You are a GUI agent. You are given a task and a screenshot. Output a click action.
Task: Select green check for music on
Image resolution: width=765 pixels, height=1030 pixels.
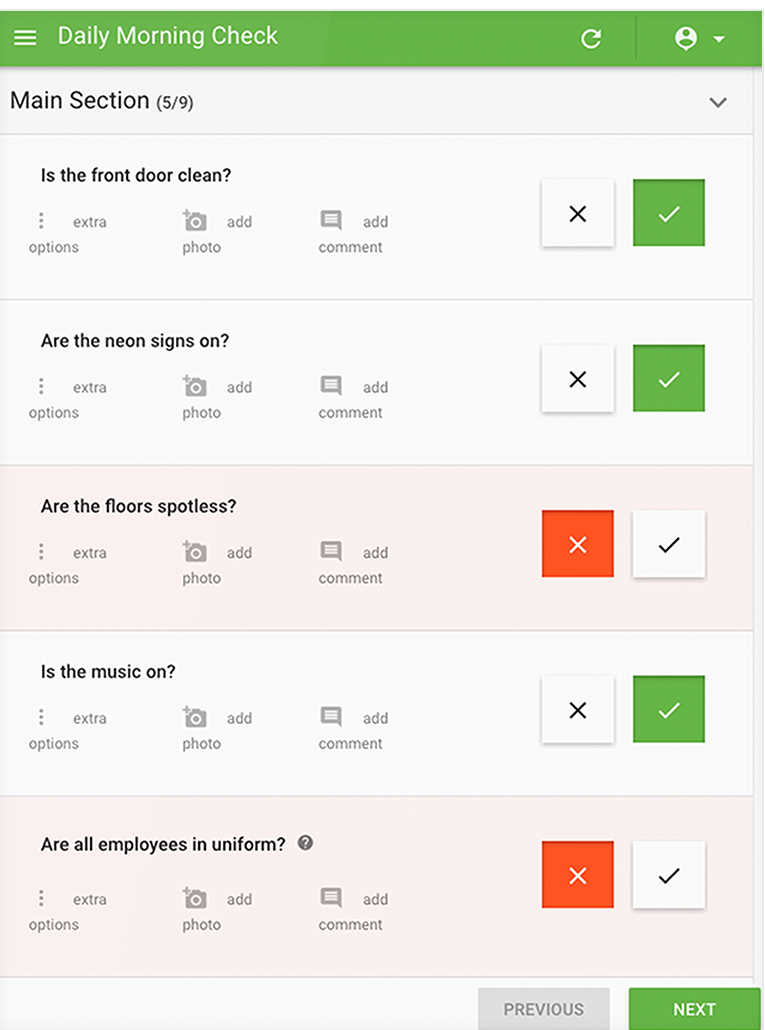pyautogui.click(x=669, y=710)
